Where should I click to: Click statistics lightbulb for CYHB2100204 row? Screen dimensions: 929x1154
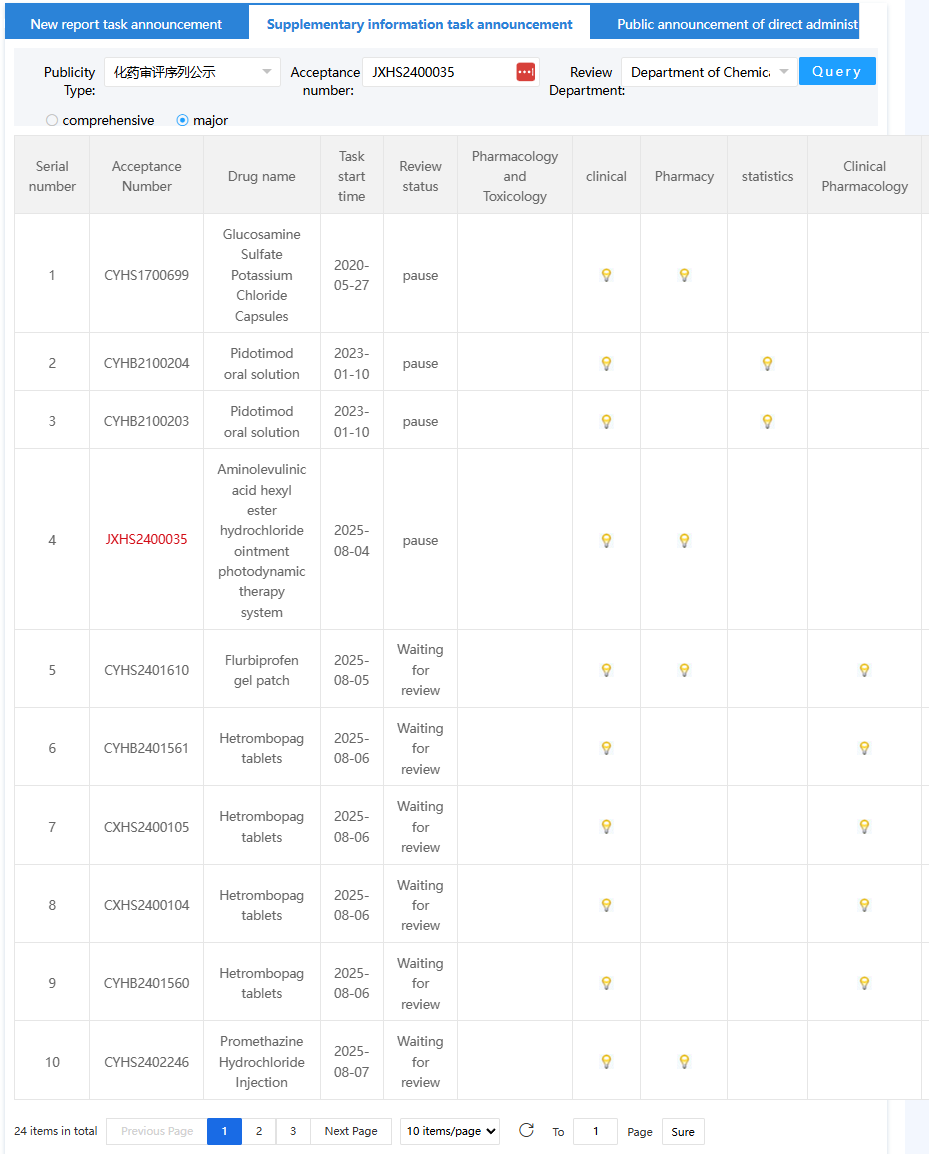pyautogui.click(x=767, y=363)
